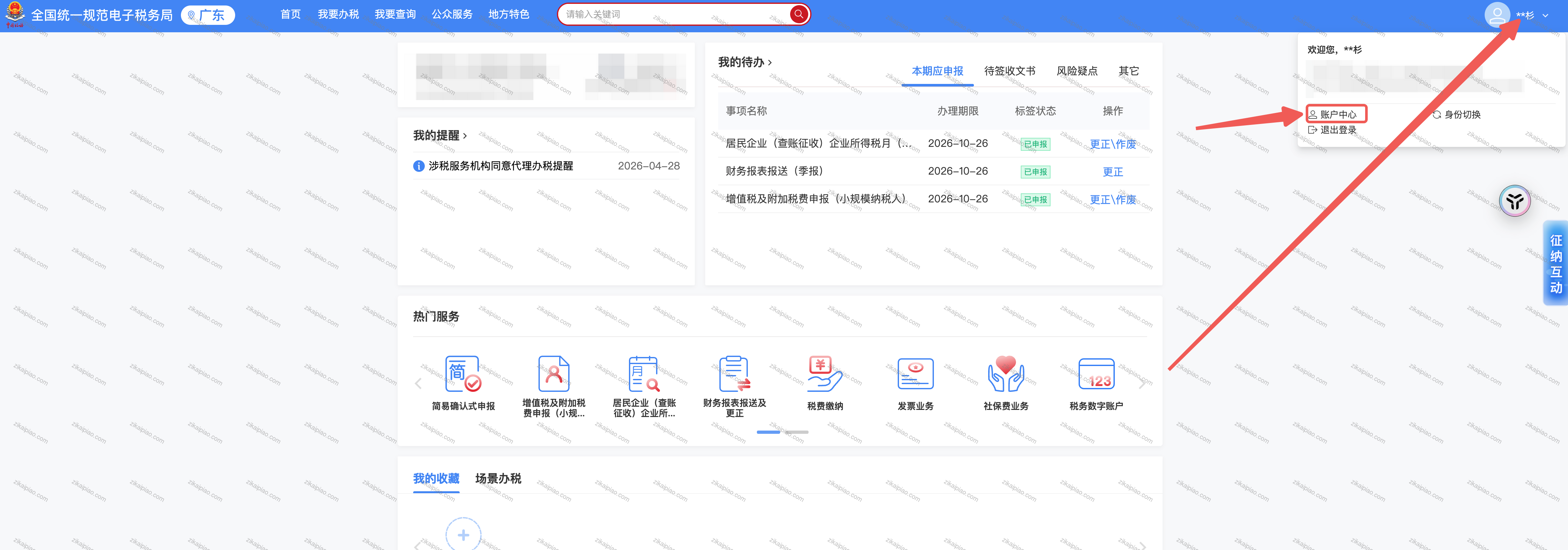This screenshot has width=1568, height=550.
Task: Expand 我的待办 with its chevron
Action: pyautogui.click(x=770, y=62)
